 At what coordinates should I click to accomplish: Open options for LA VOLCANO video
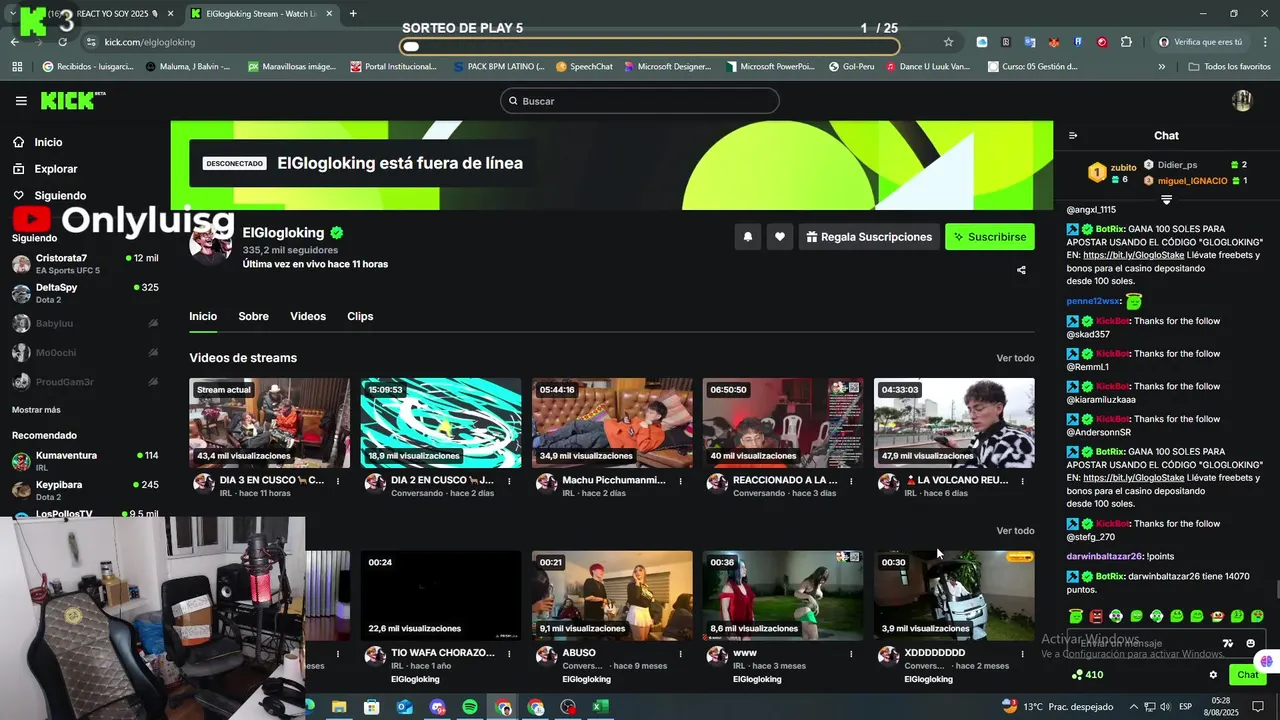coord(1022,481)
